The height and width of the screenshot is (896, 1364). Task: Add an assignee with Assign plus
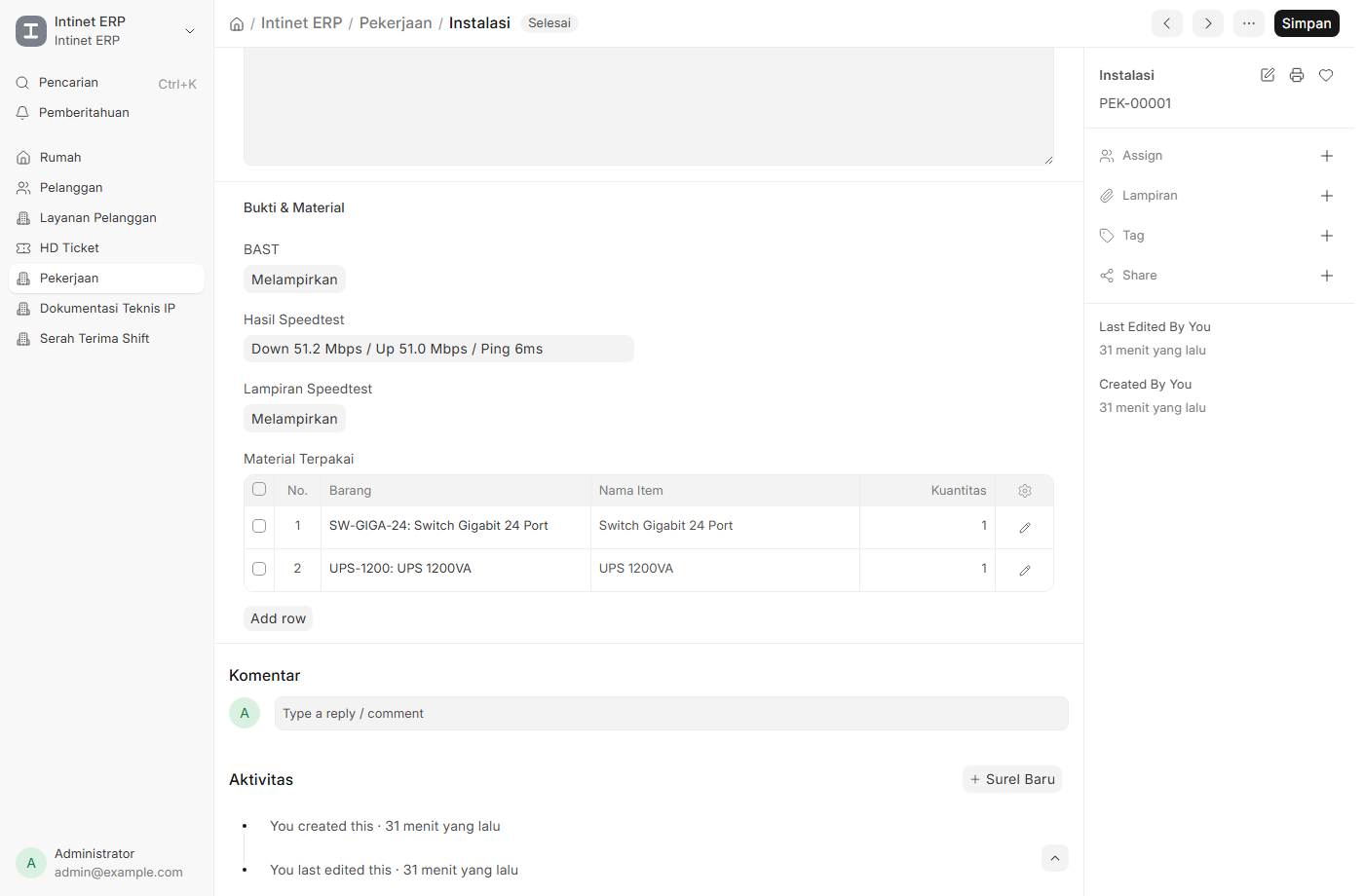[x=1327, y=156]
